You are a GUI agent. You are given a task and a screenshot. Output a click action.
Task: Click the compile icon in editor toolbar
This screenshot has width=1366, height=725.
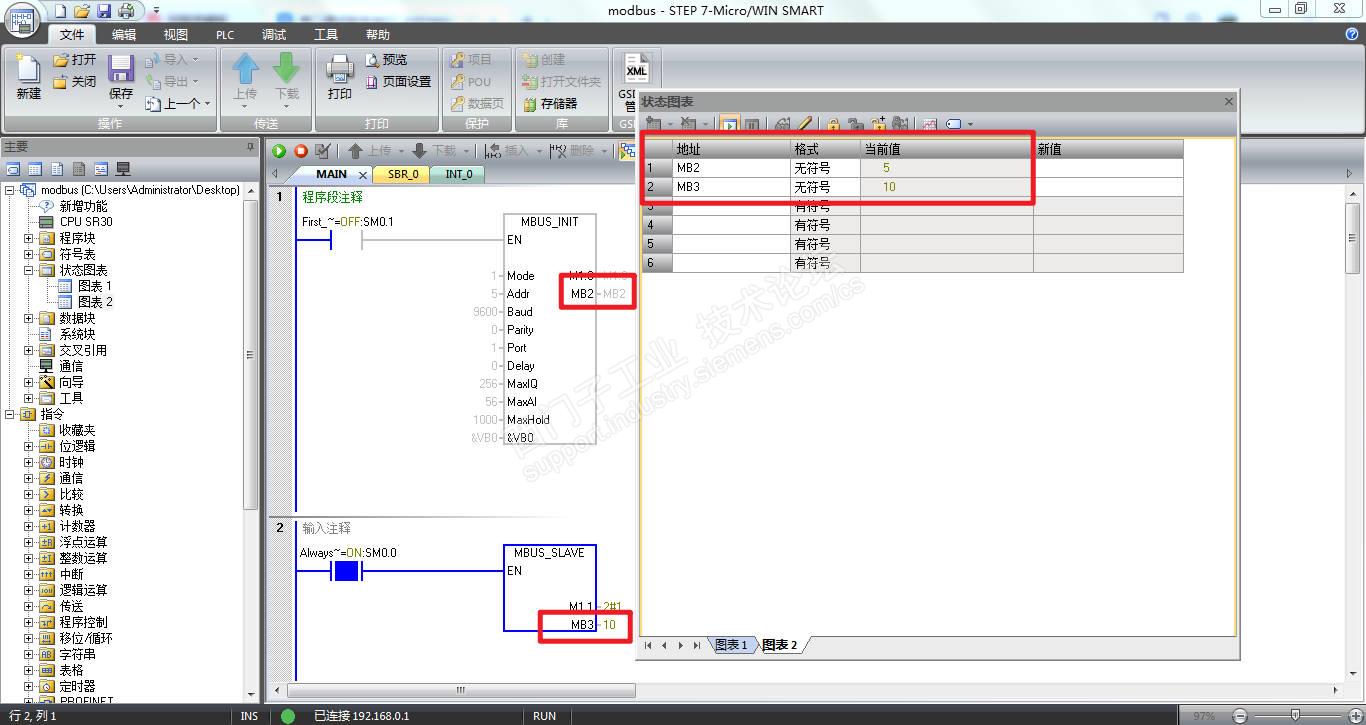pyautogui.click(x=322, y=151)
